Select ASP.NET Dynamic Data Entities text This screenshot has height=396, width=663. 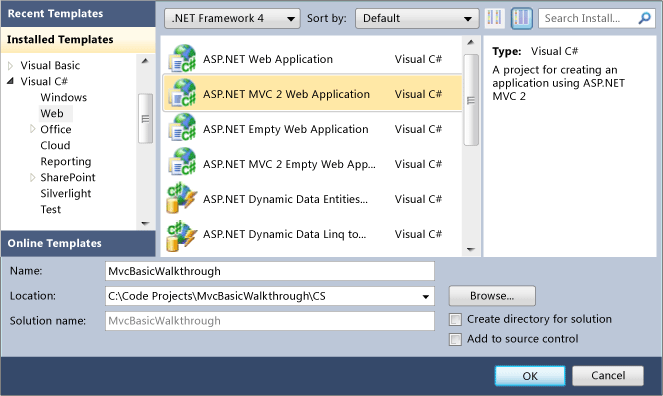[285, 199]
